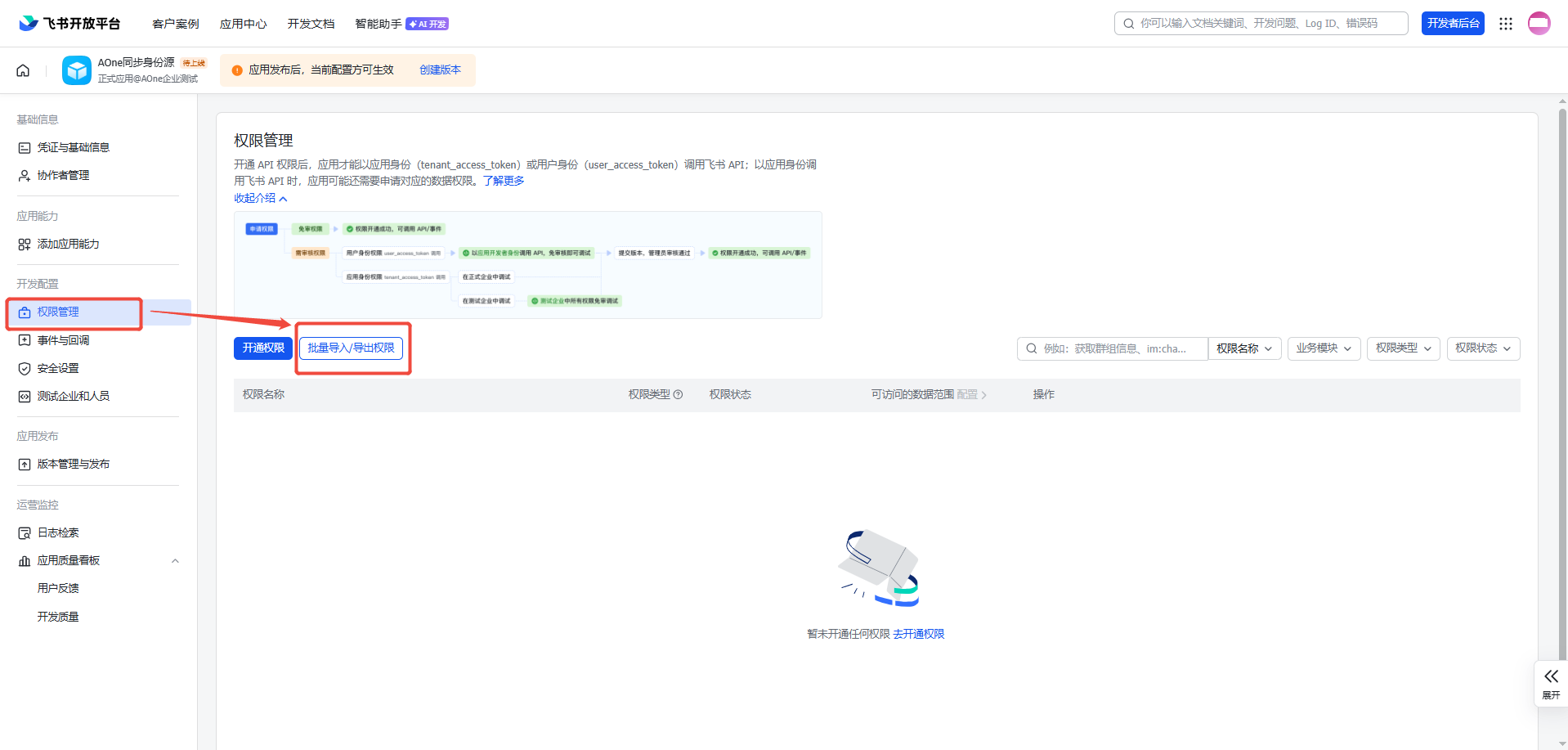Focus the top documentation search field
This screenshot has width=1568, height=750.
[x=1261, y=24]
